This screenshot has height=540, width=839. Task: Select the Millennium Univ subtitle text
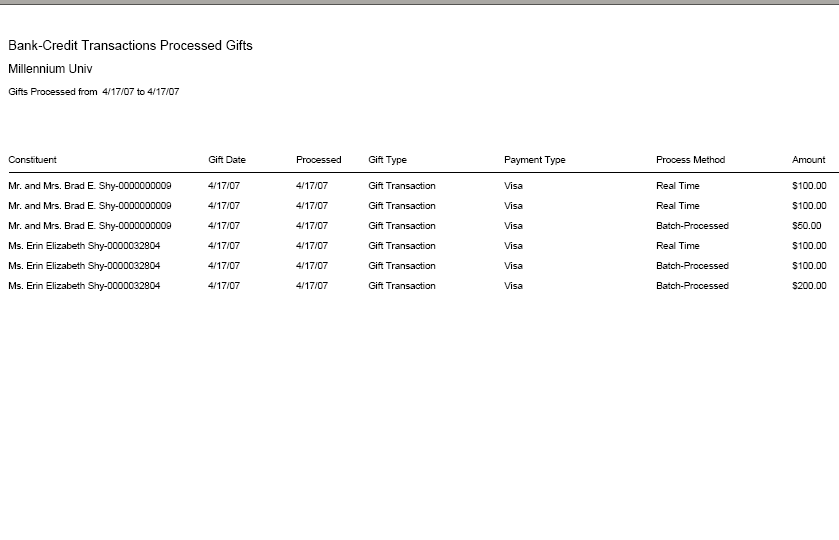50,69
